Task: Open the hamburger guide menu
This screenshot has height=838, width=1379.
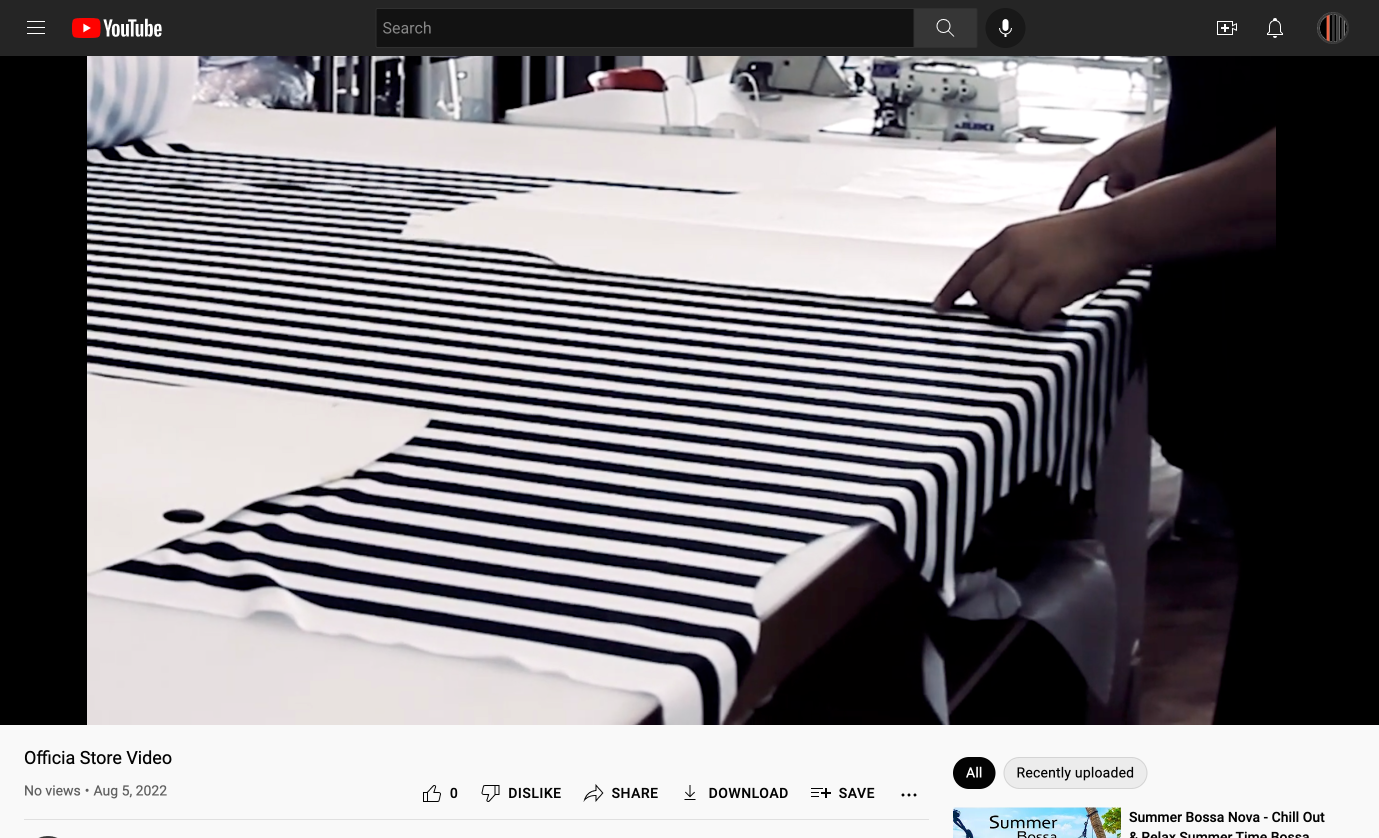Action: [x=36, y=28]
